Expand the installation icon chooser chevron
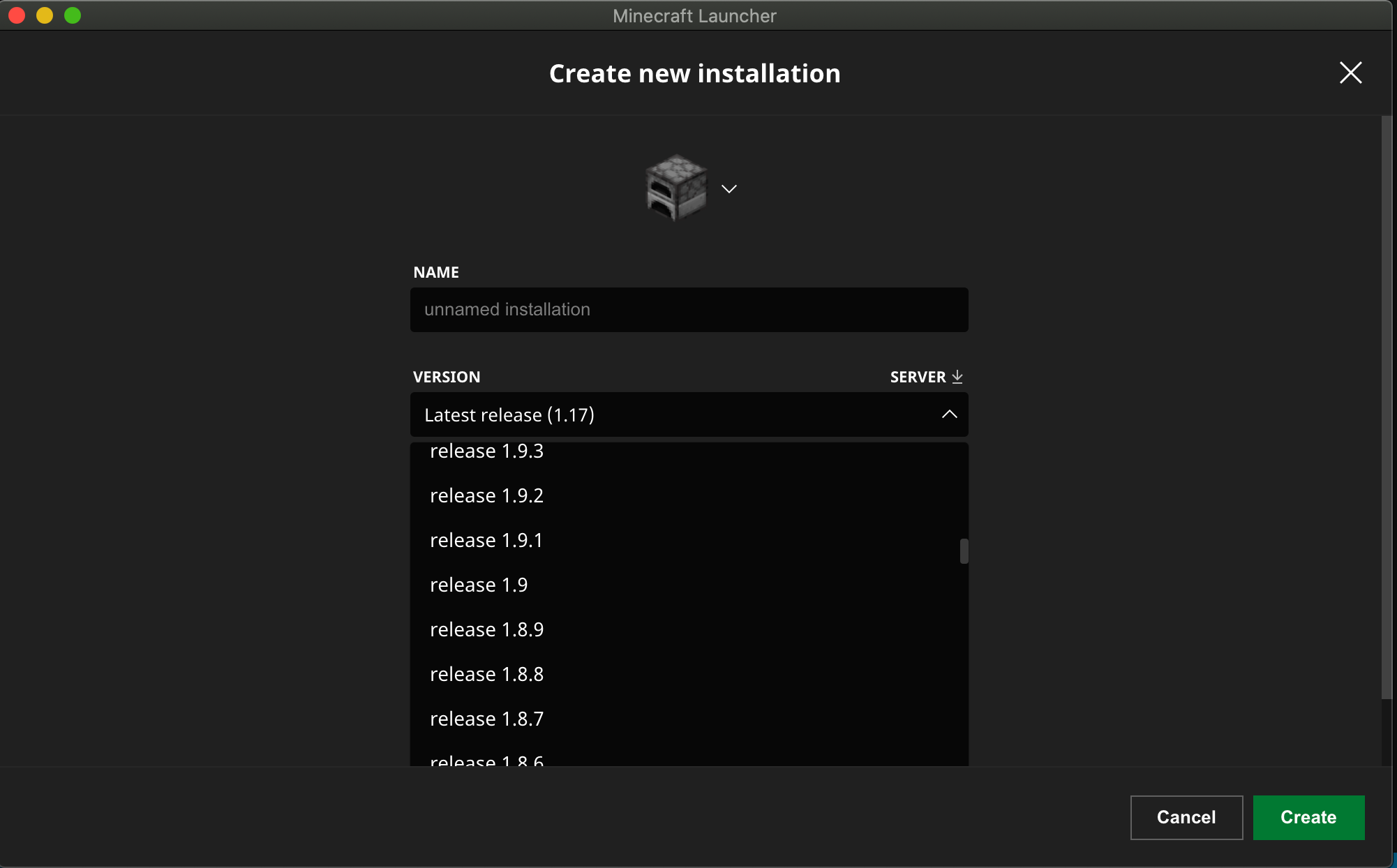 pyautogui.click(x=729, y=189)
